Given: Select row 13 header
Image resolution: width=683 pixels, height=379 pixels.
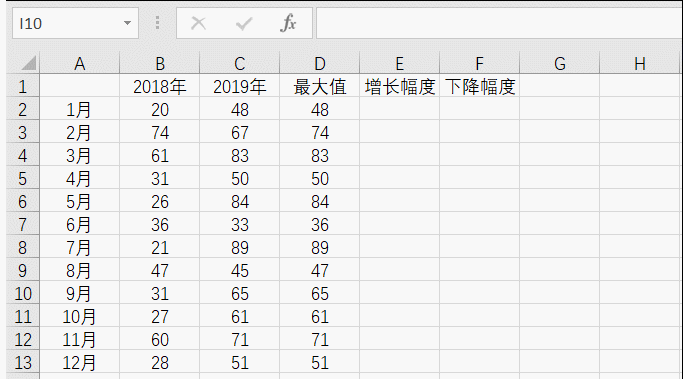Looking at the screenshot, I should coord(23,362).
